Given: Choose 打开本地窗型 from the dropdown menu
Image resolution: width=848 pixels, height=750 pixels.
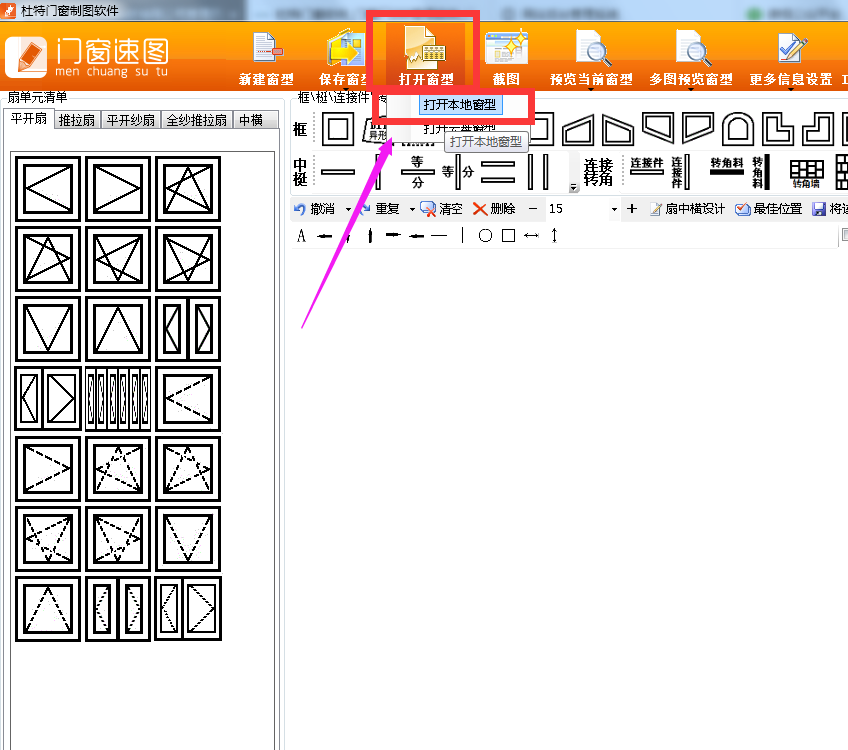Looking at the screenshot, I should (x=460, y=105).
